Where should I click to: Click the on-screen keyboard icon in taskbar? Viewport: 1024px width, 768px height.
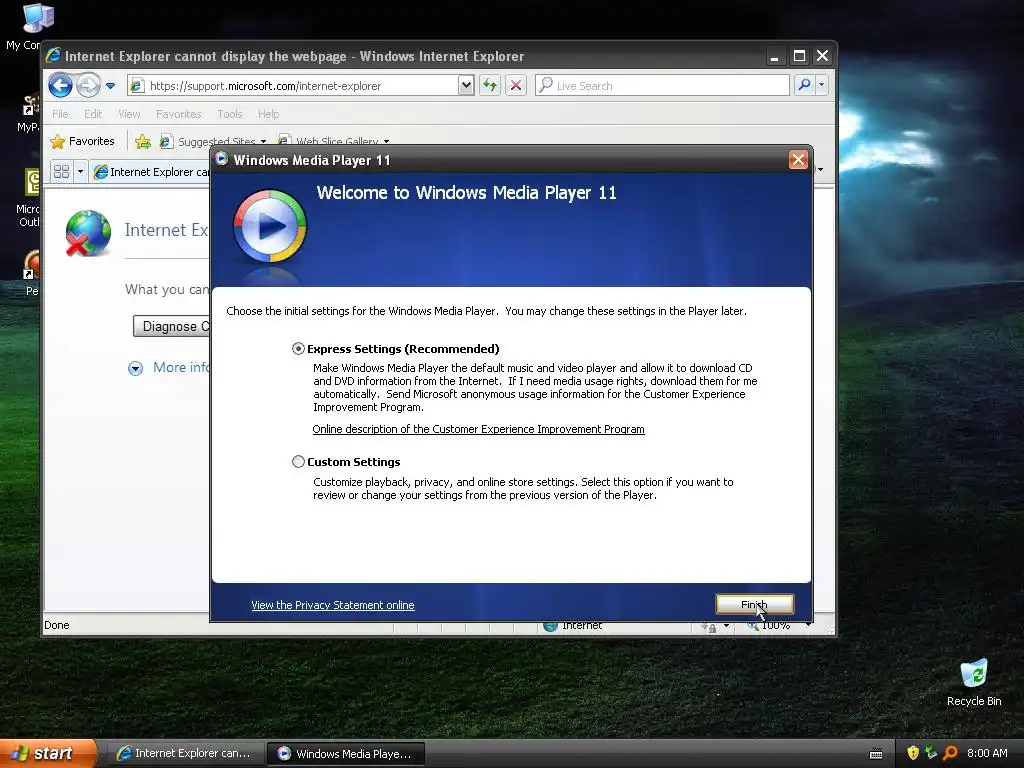(876, 754)
